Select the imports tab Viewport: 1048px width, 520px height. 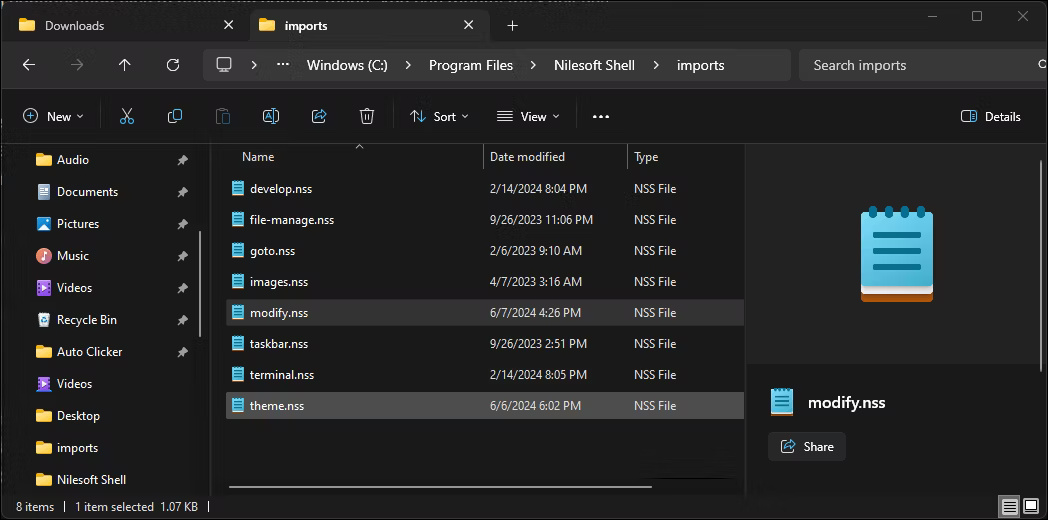pos(370,25)
